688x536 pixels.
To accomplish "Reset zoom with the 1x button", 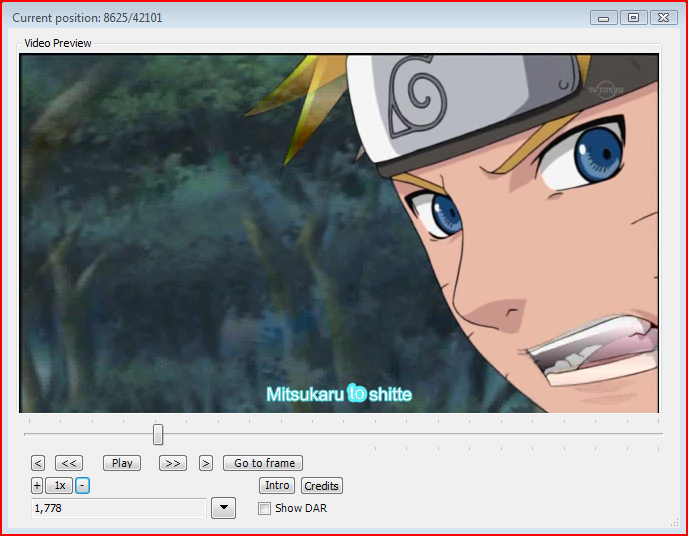I will click(x=59, y=486).
